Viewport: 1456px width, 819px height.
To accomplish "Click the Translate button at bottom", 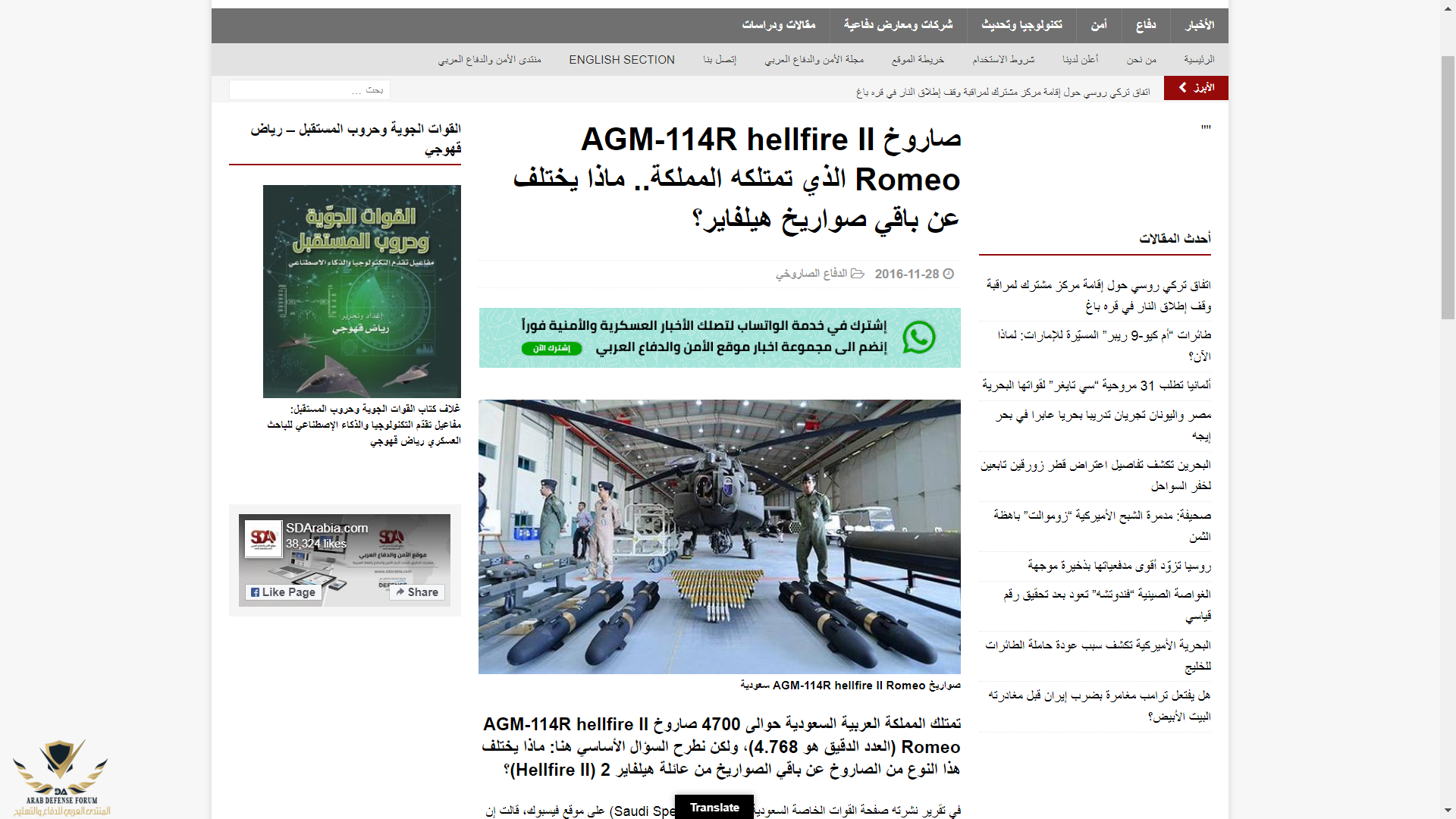I will (x=714, y=807).
